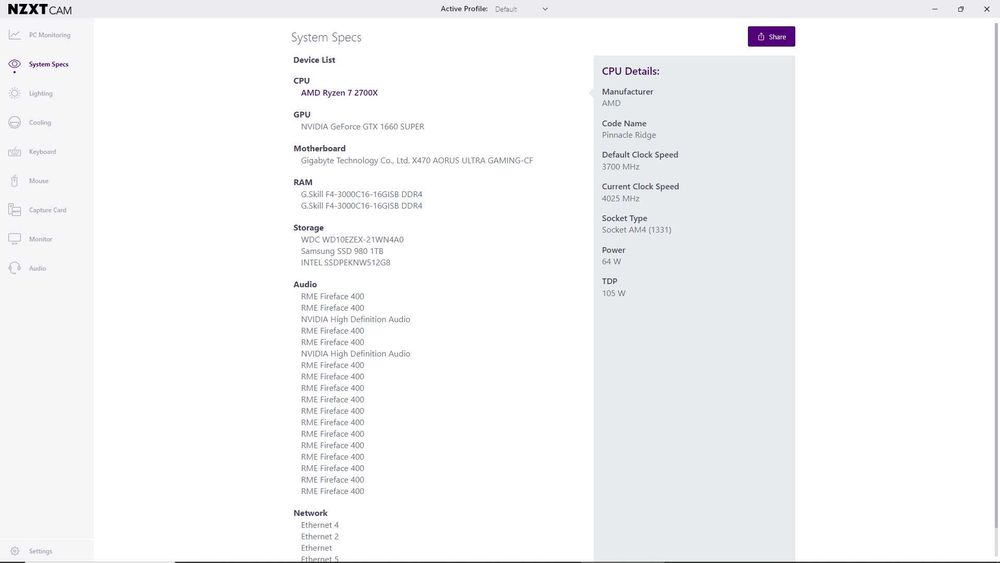1000x563 pixels.
Task: Switch to Lighting section label
Action: [41, 94]
